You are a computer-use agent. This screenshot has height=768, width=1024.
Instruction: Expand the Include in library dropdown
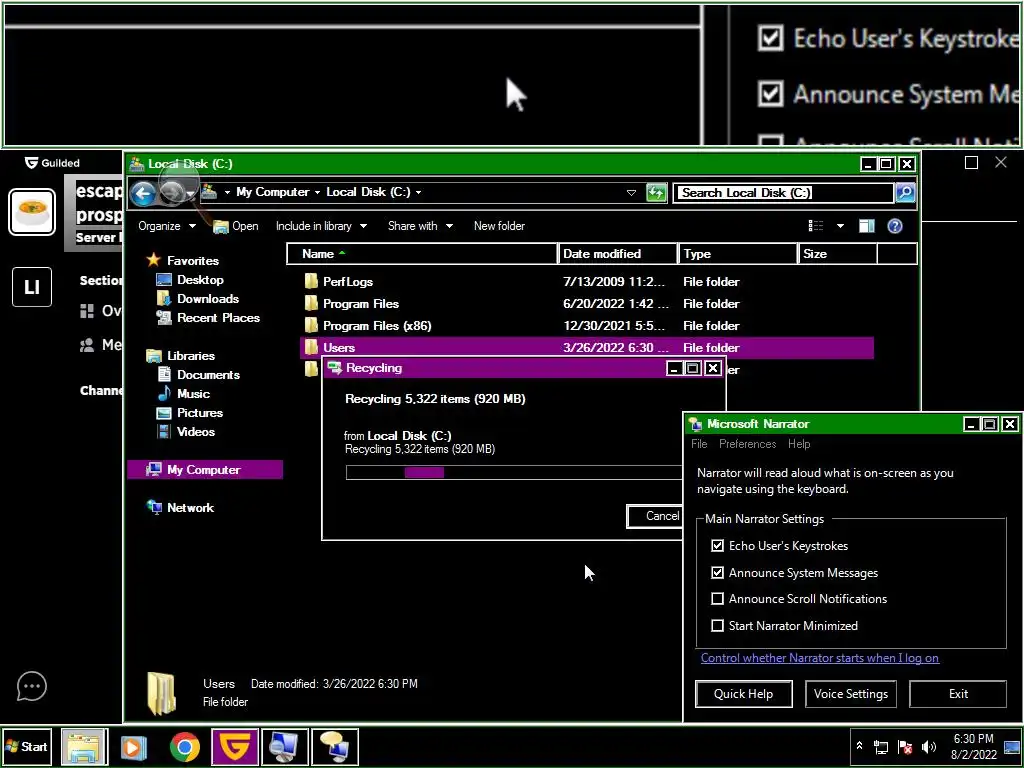pyautogui.click(x=321, y=226)
